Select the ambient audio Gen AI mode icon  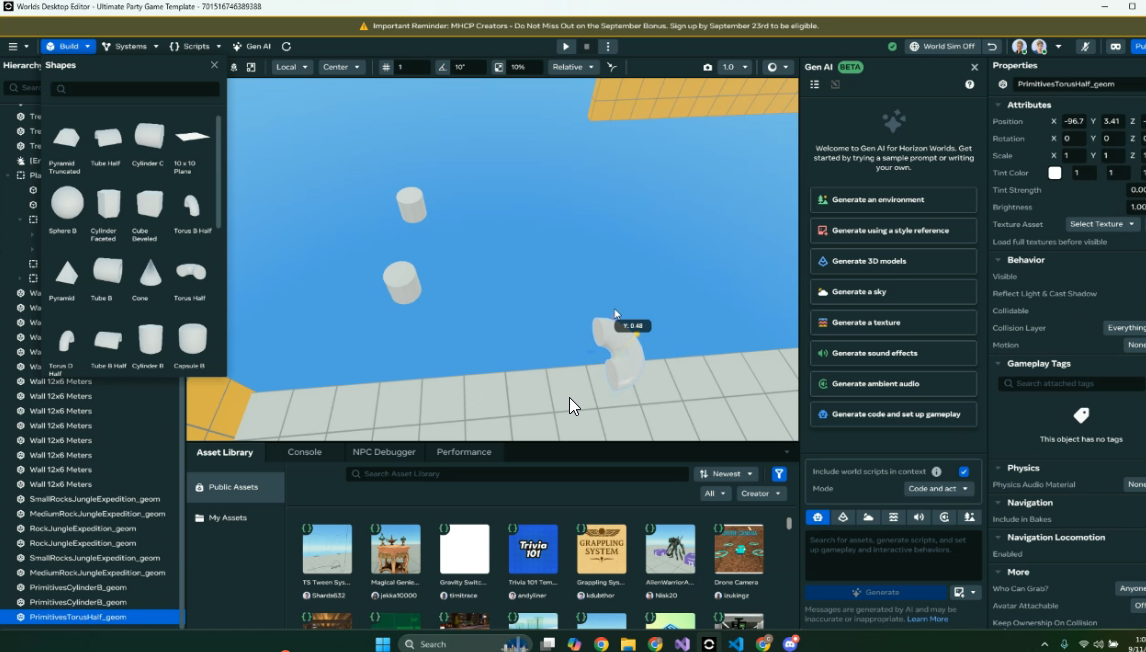tap(944, 518)
